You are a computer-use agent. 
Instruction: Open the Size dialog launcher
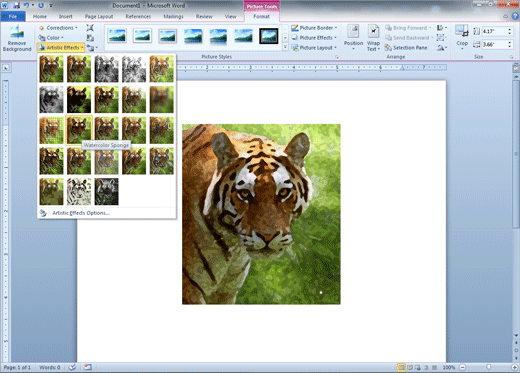pyautogui.click(x=511, y=57)
